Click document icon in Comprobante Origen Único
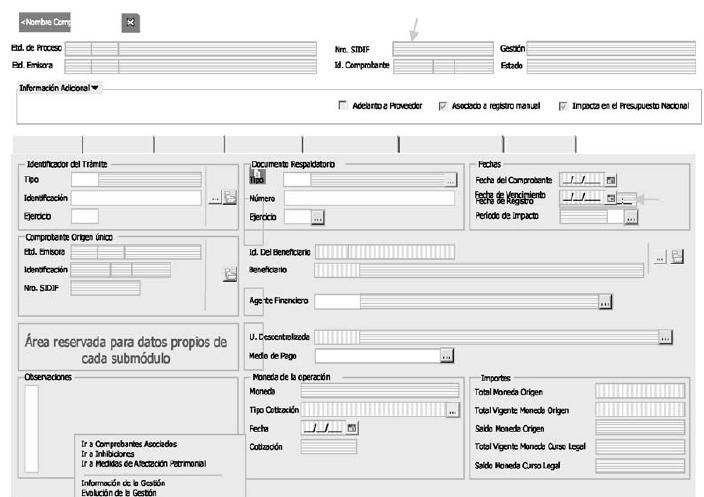Image resolution: width=704 pixels, height=497 pixels. 230,274
